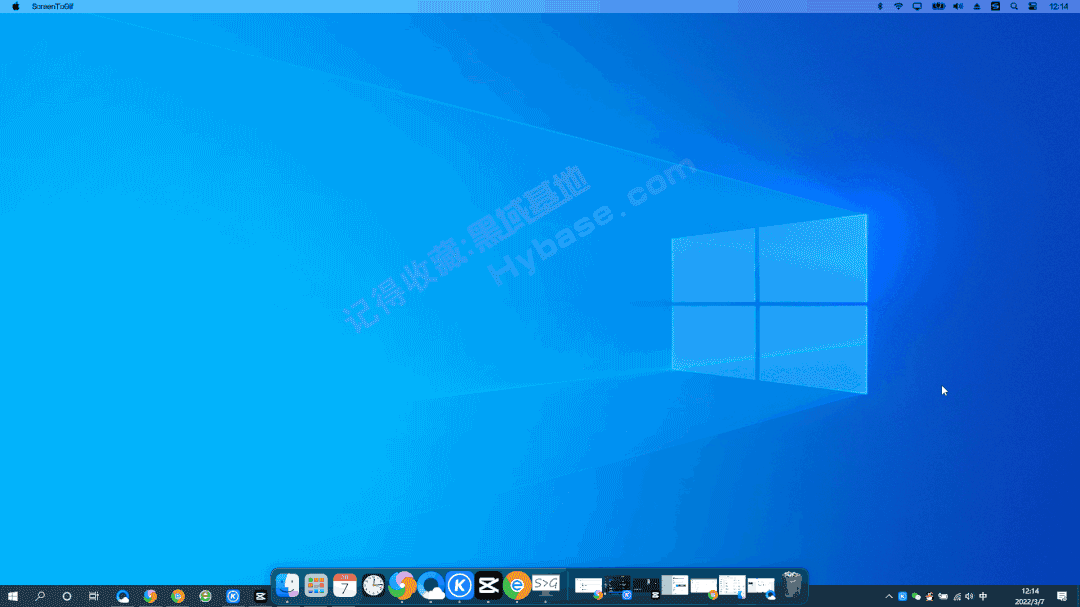Check battery charging status icon
This screenshot has height=607, width=1080.
(x=938, y=6)
